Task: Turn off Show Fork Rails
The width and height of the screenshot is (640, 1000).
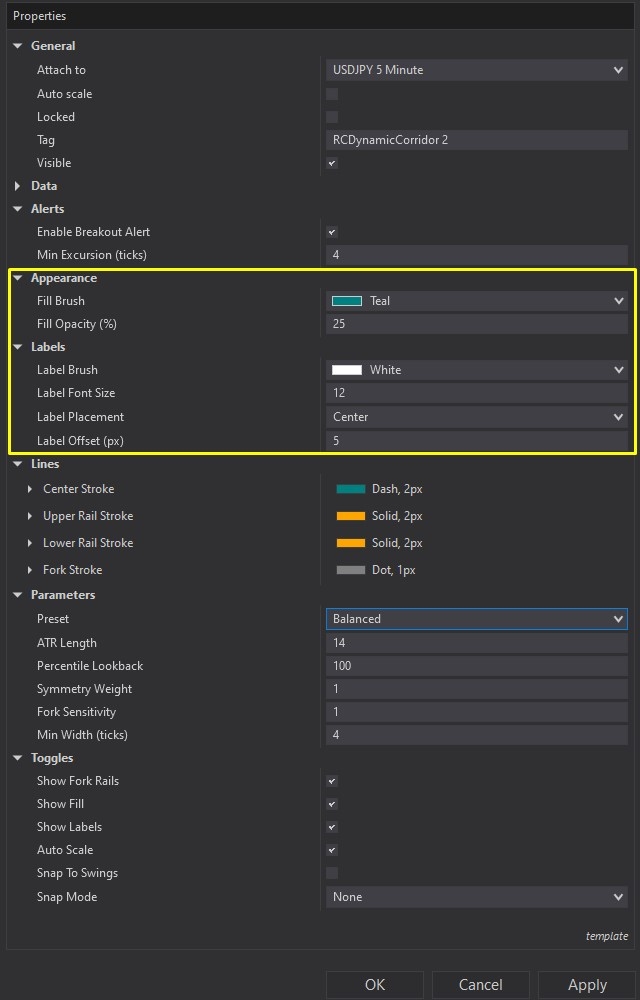Action: [331, 781]
